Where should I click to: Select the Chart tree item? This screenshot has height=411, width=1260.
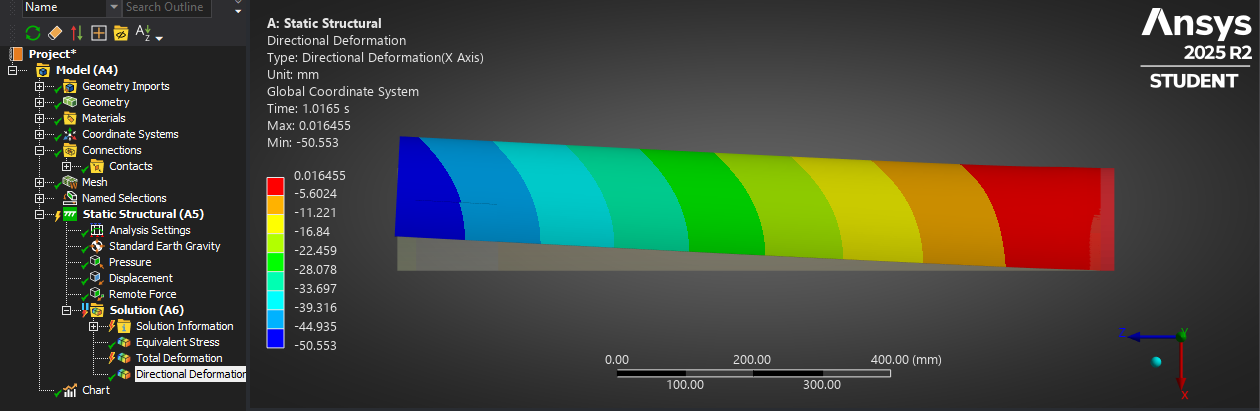point(96,390)
